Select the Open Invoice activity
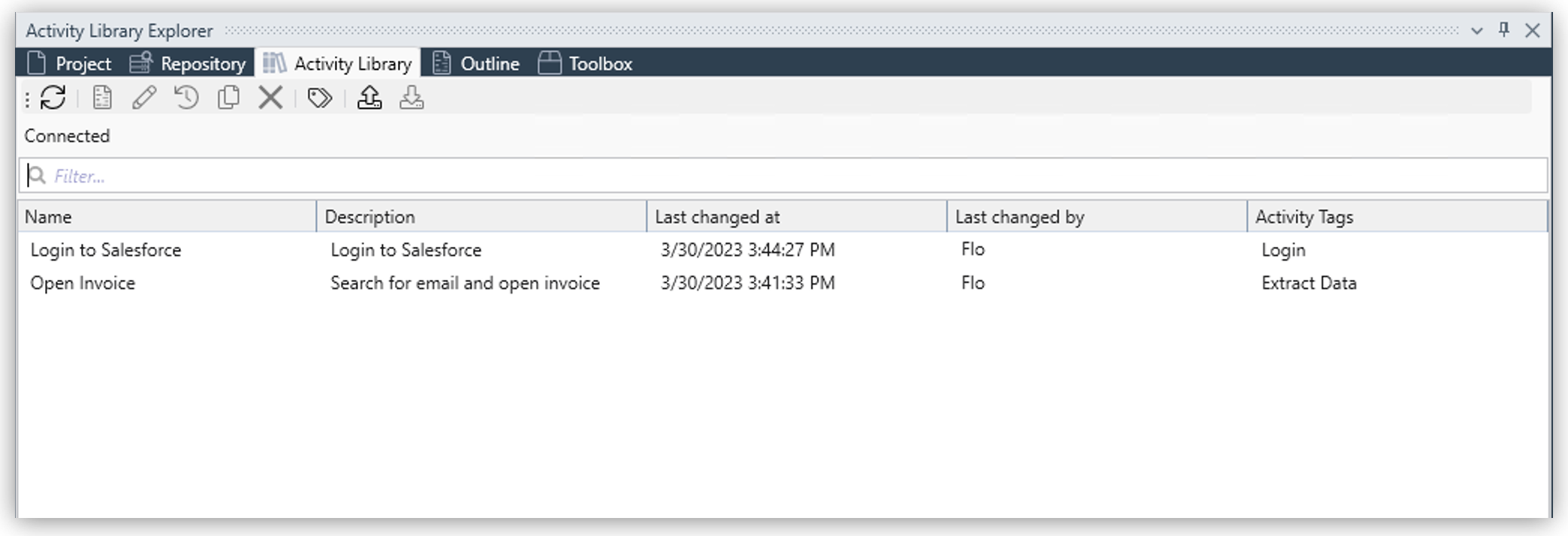The height and width of the screenshot is (536, 1568). [83, 283]
